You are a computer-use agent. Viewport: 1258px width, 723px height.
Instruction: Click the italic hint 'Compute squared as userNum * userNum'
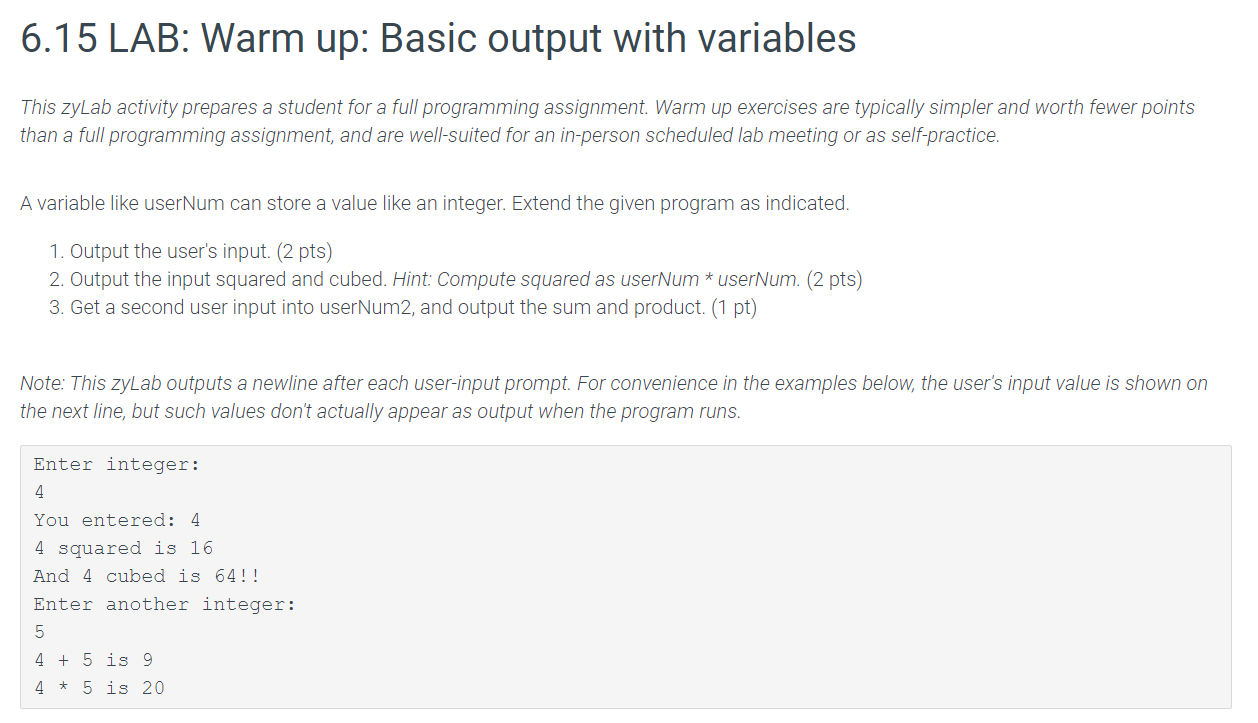tap(597, 280)
